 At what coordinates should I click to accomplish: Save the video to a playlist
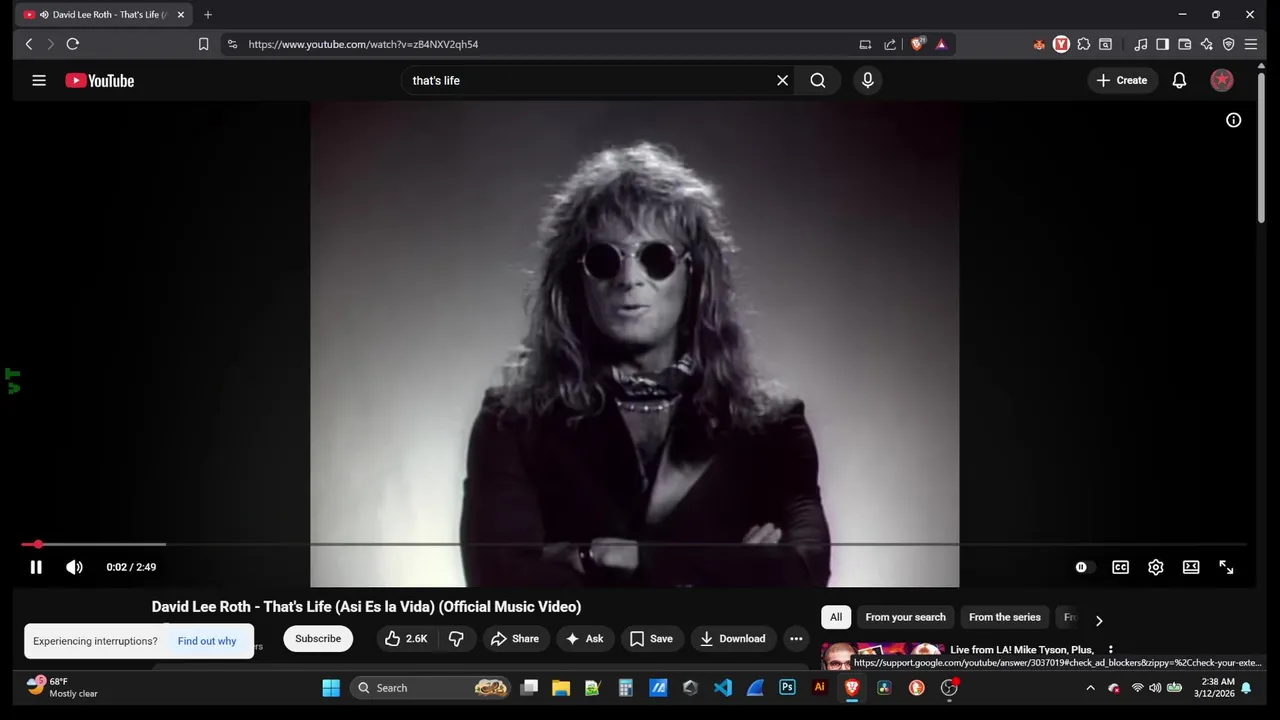[651, 639]
